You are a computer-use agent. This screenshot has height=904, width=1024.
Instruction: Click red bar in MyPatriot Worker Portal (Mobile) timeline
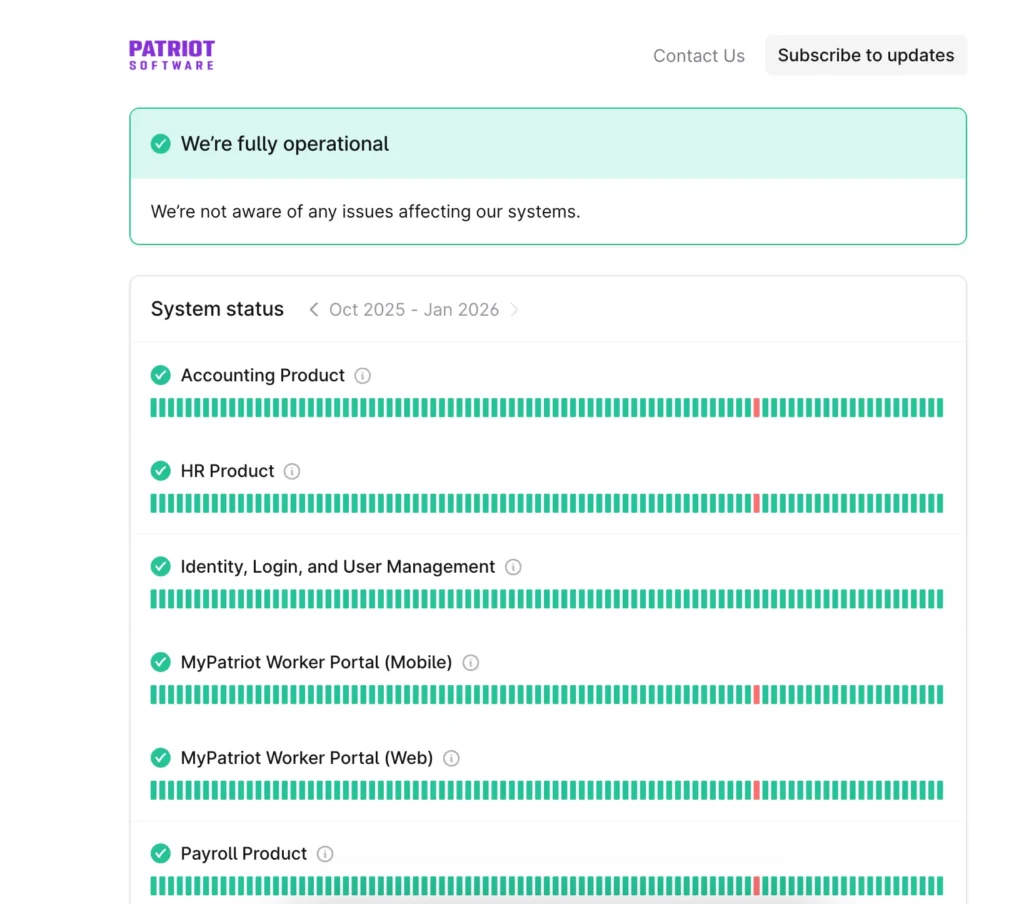click(757, 694)
